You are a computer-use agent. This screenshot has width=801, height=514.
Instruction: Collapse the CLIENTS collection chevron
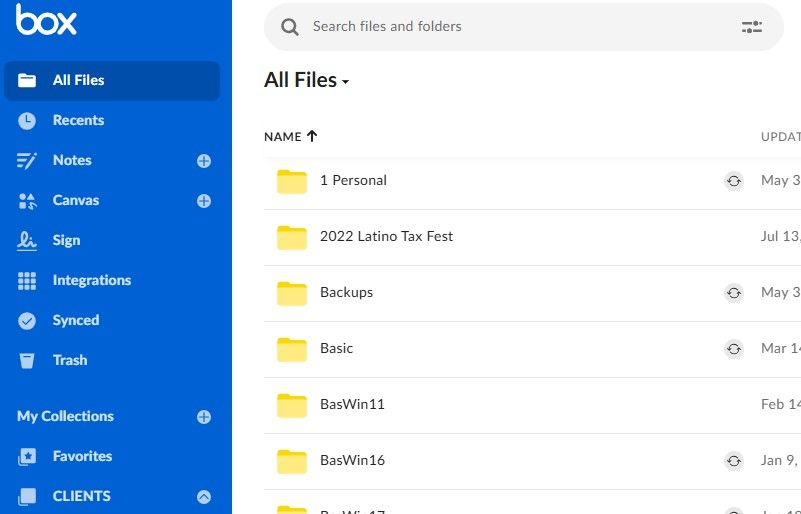(204, 497)
